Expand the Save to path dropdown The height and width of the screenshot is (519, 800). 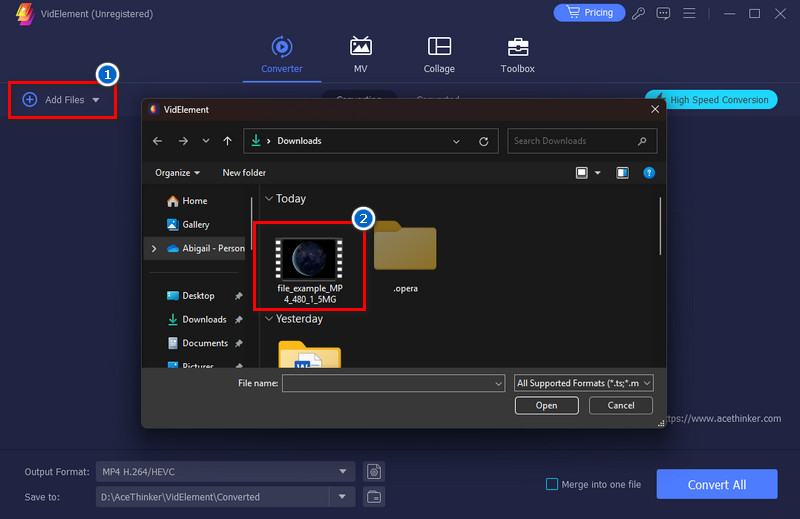point(342,497)
